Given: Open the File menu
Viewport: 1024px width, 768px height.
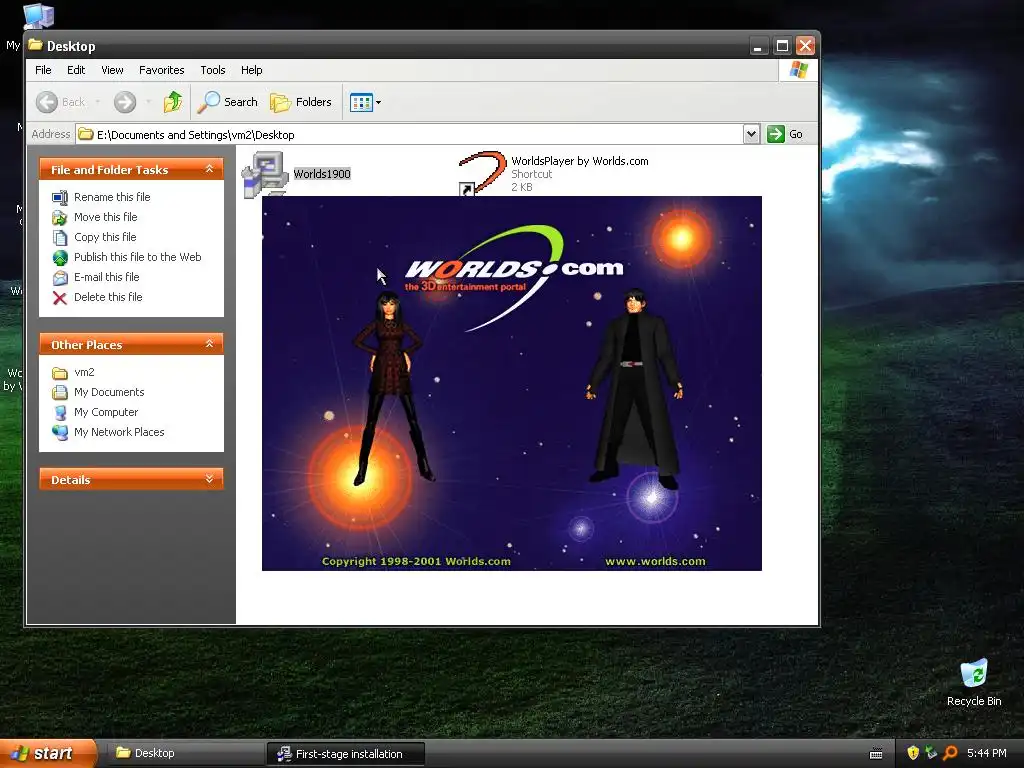Looking at the screenshot, I should [x=43, y=70].
